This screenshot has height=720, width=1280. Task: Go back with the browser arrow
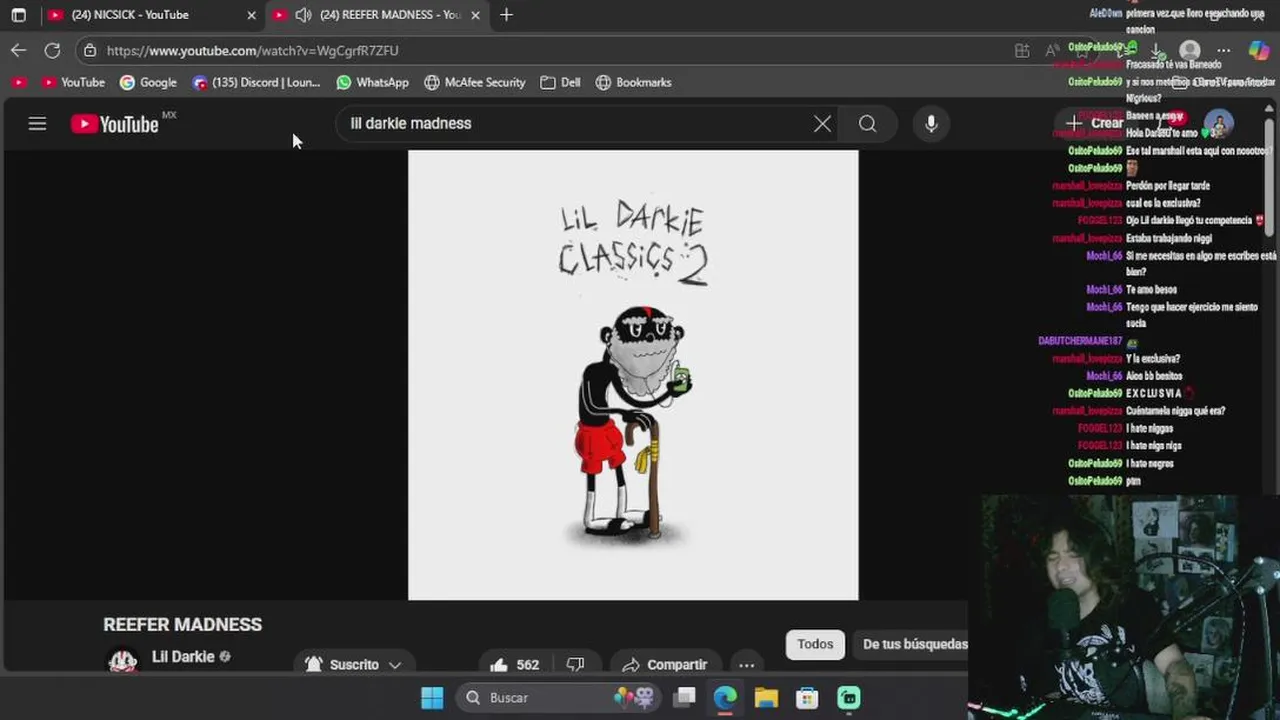(19, 50)
